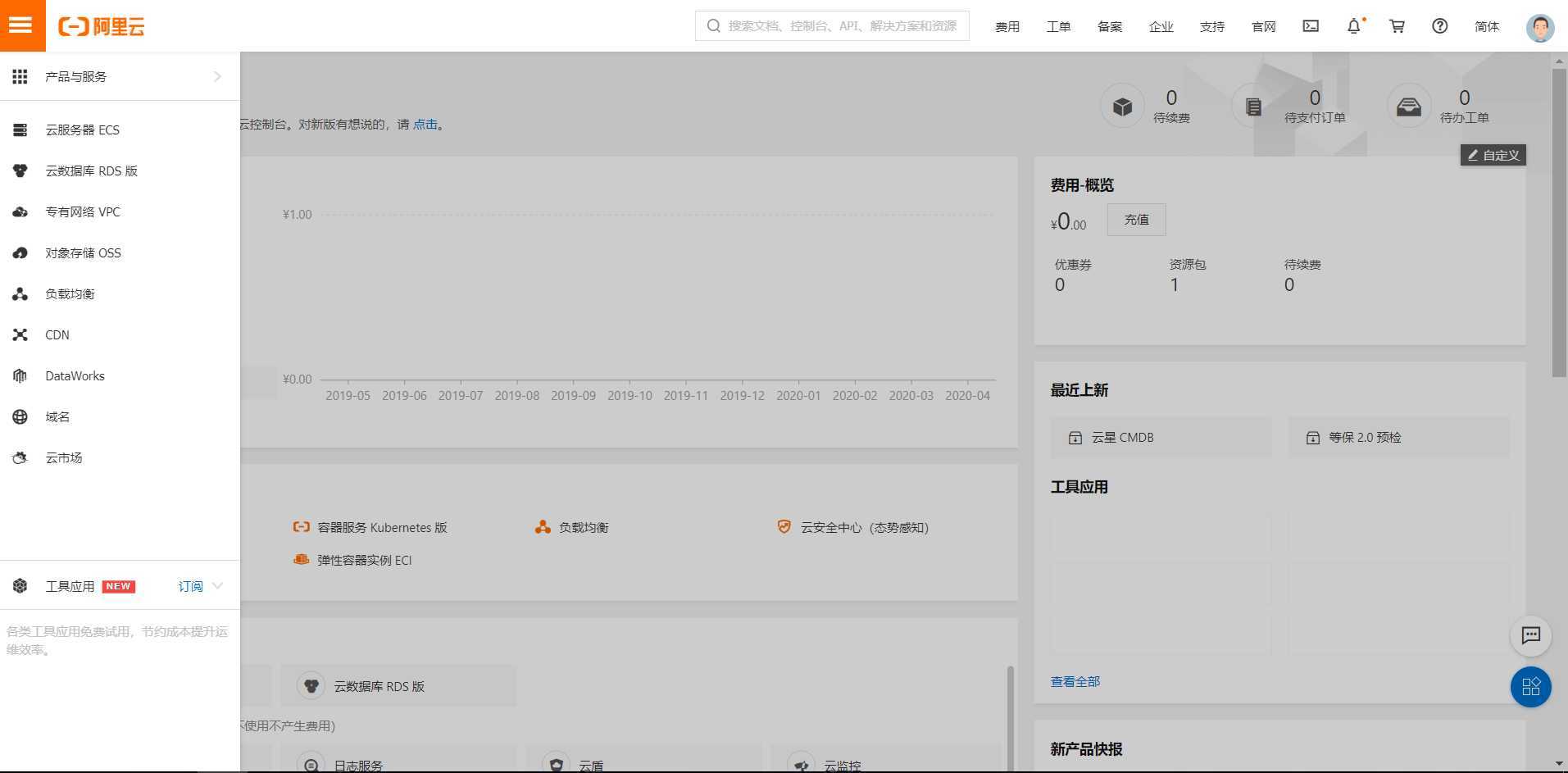This screenshot has width=1568, height=773.
Task: Focus the top search box
Action: 832,26
